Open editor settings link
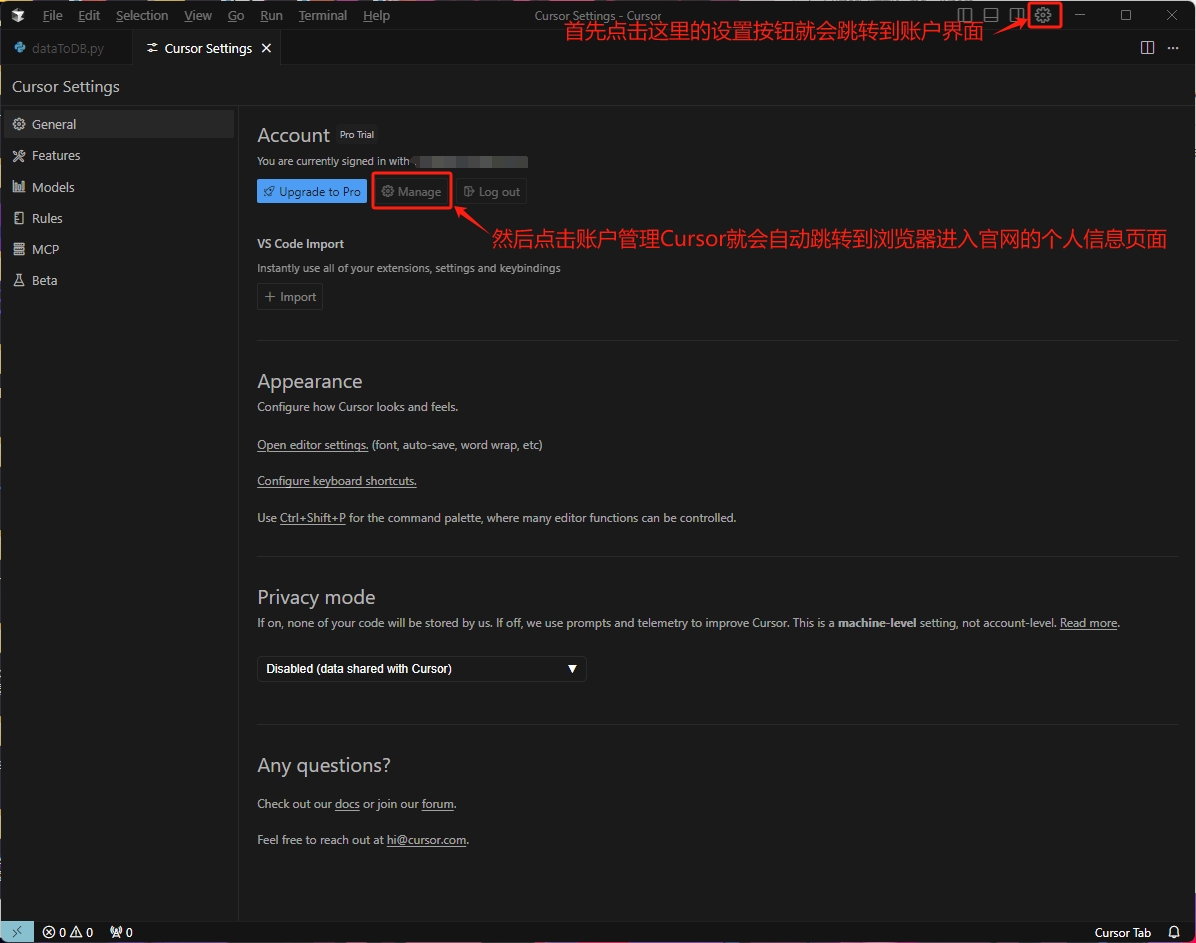The image size is (1196, 943). [313, 445]
